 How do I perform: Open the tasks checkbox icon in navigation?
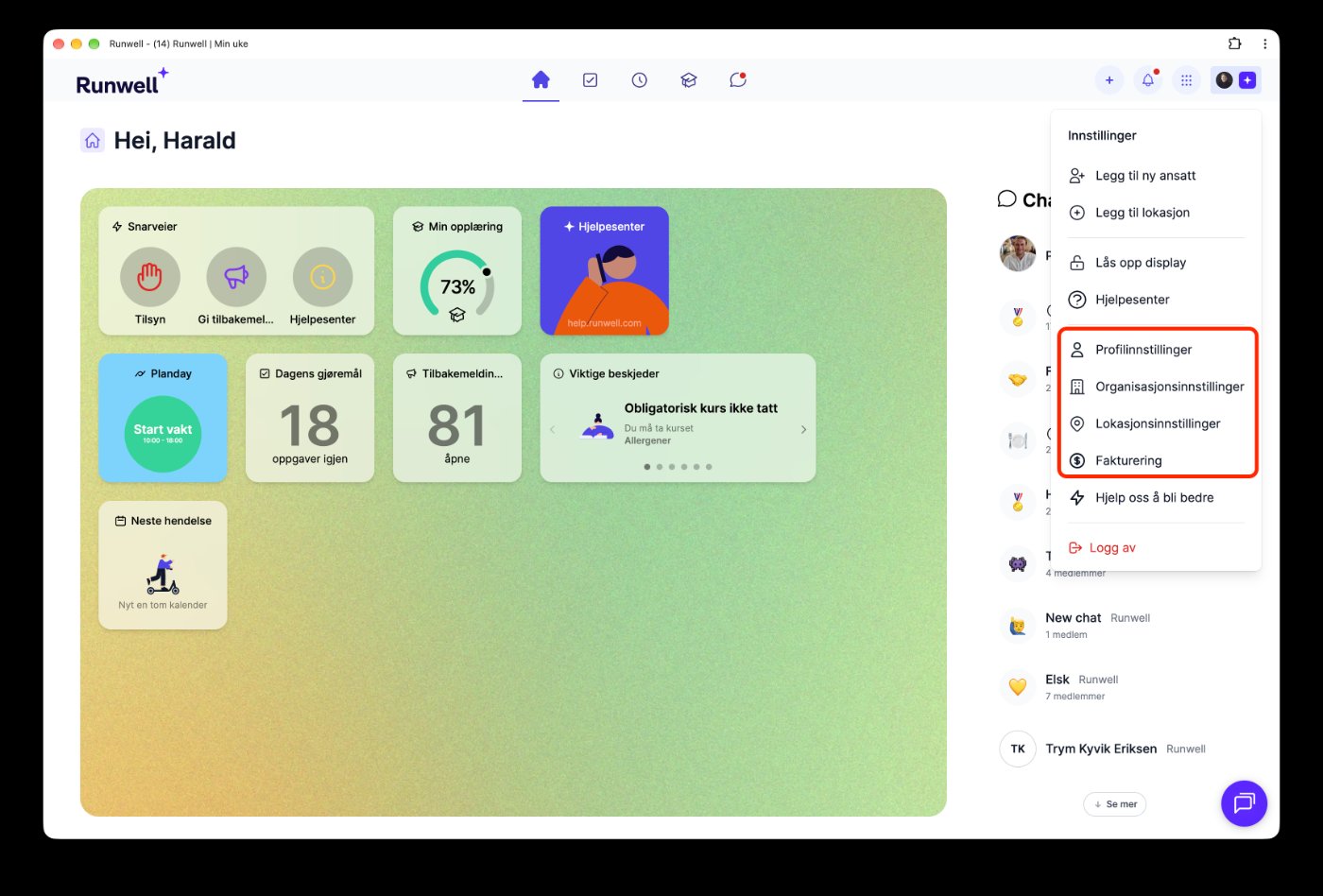590,80
